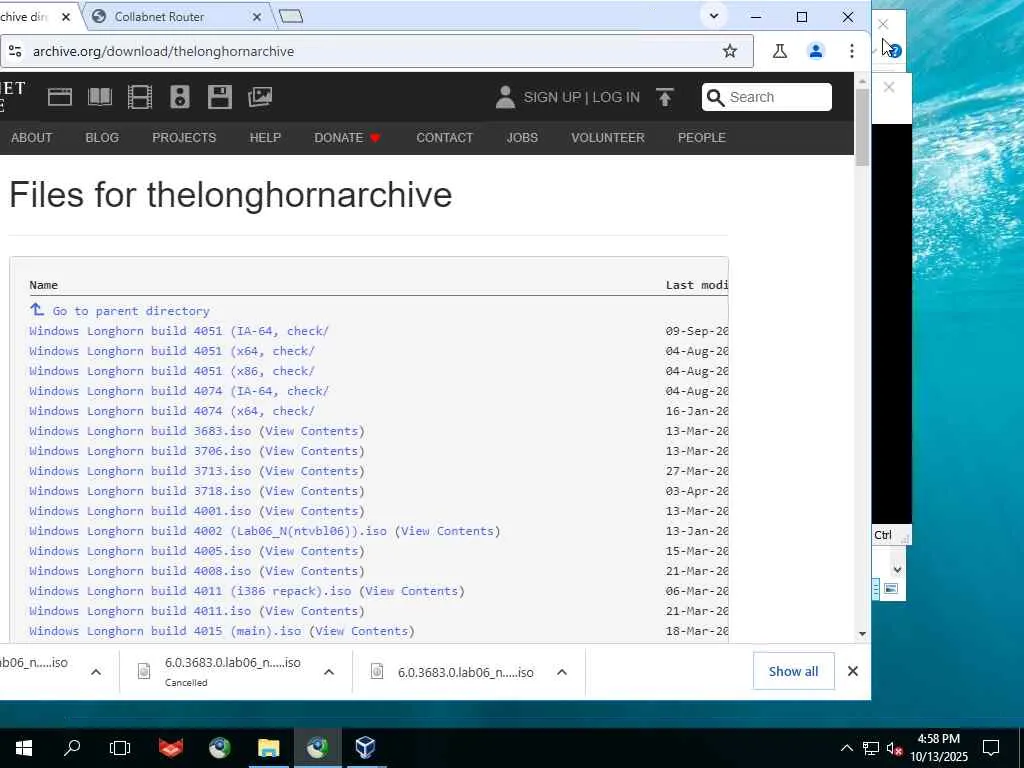Close the archive directory tab
This screenshot has width=1024, height=768.
pos(66,17)
